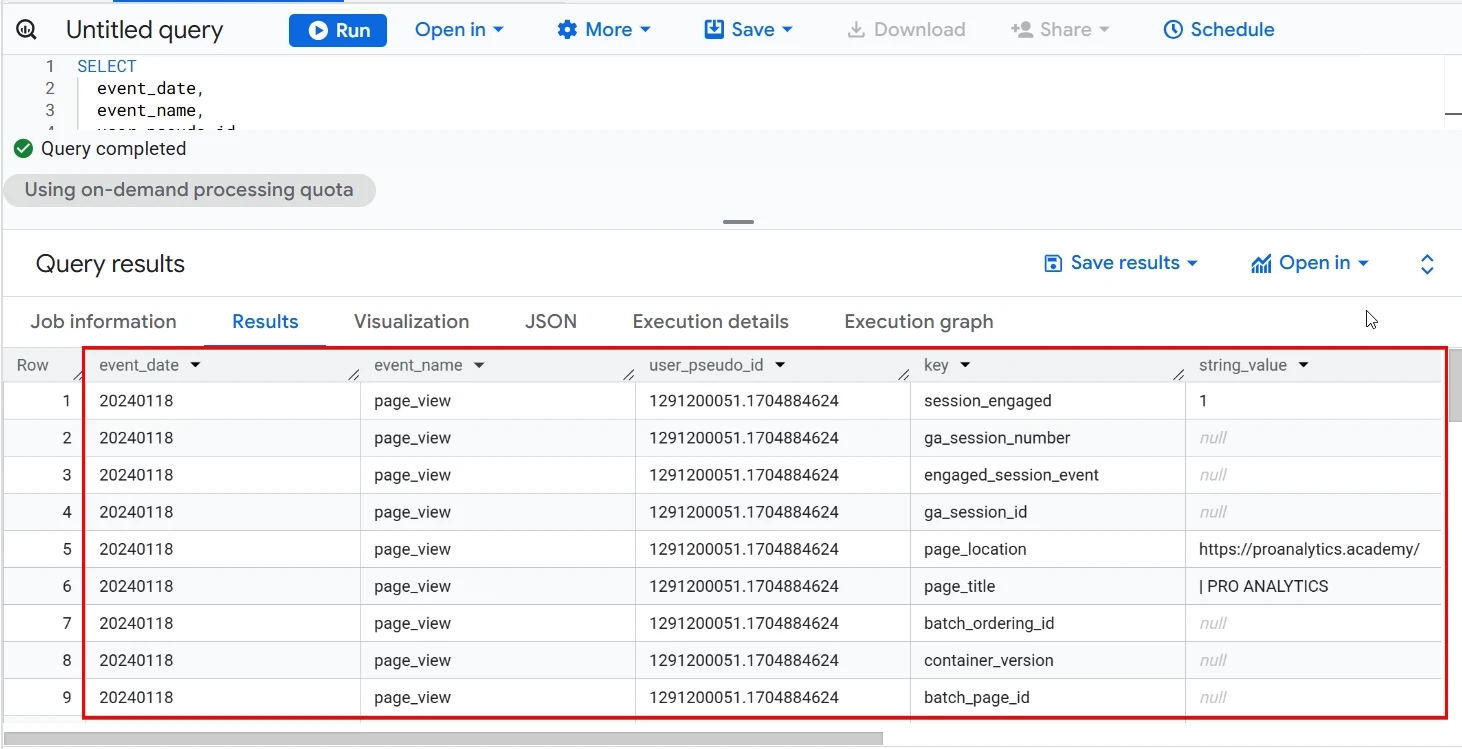Open the 'Open in' toolbar dropdown
Viewport: 1462px width, 749px height.
click(x=460, y=30)
